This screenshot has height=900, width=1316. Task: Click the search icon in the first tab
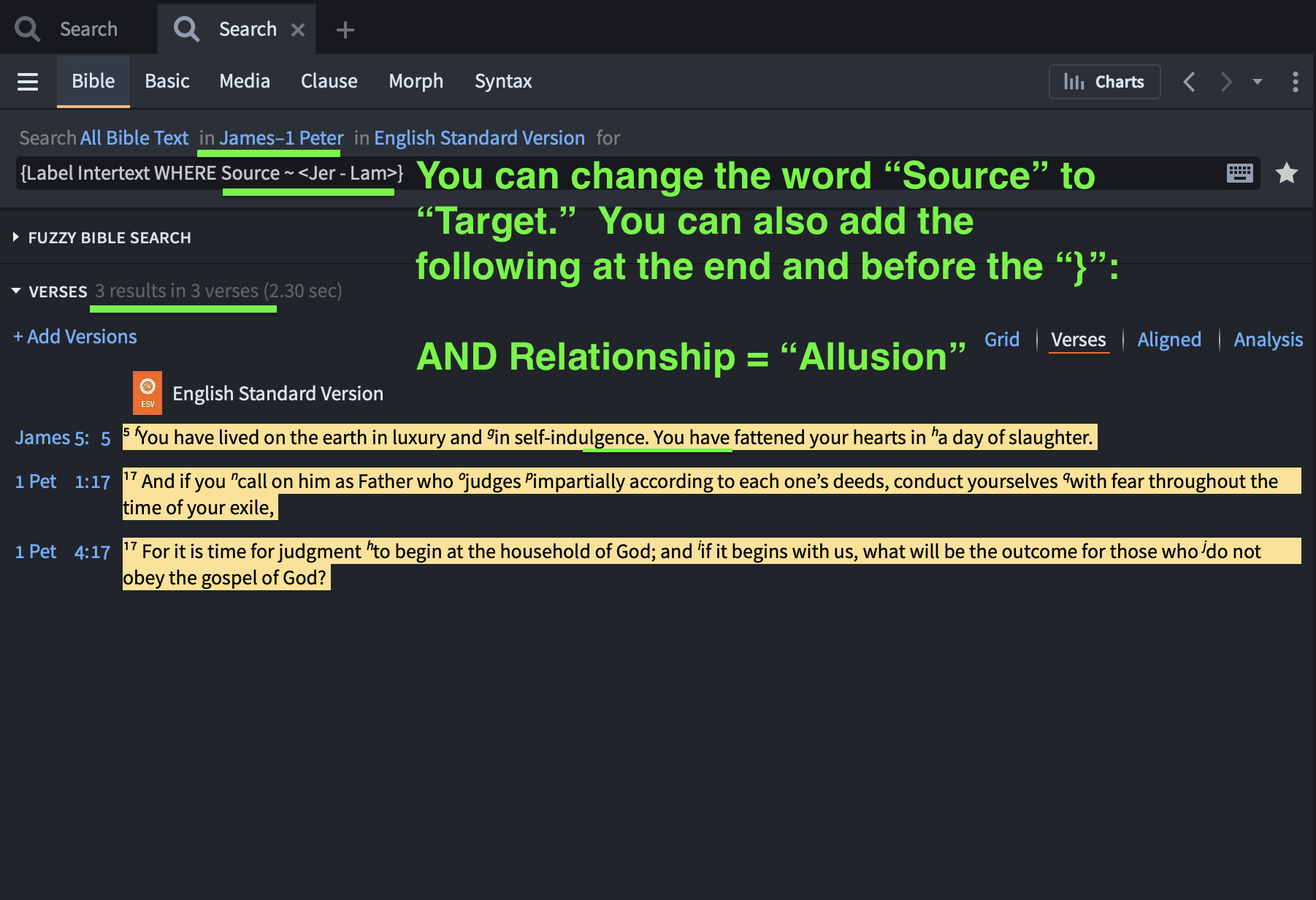(x=28, y=29)
